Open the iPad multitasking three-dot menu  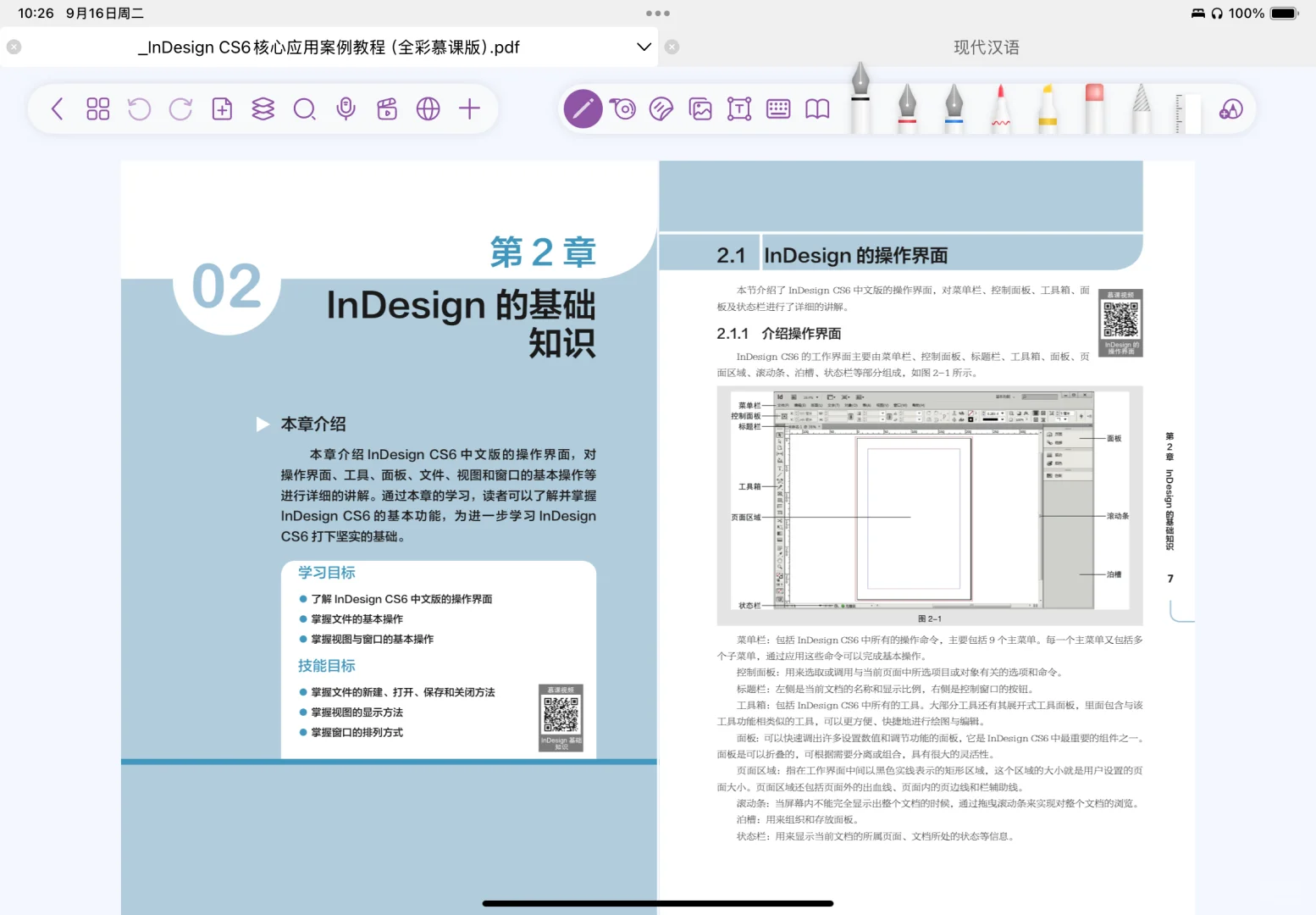pyautogui.click(x=658, y=14)
